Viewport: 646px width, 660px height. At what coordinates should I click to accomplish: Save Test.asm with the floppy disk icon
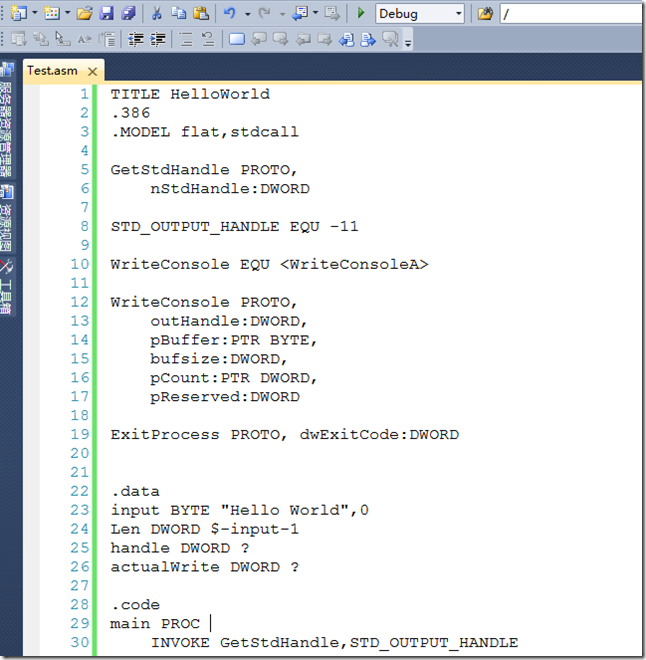pos(106,13)
